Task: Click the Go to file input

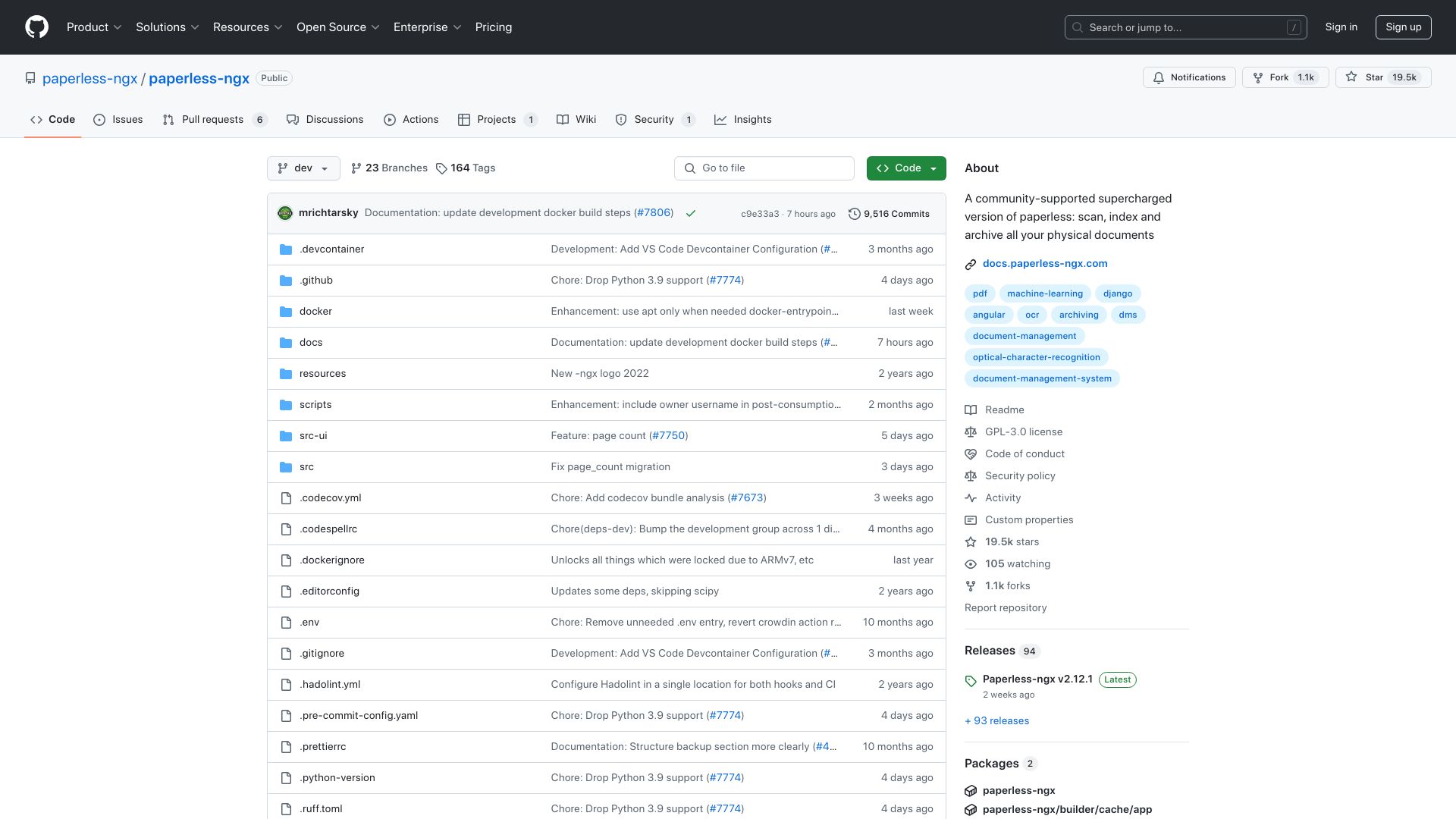Action: tap(764, 168)
